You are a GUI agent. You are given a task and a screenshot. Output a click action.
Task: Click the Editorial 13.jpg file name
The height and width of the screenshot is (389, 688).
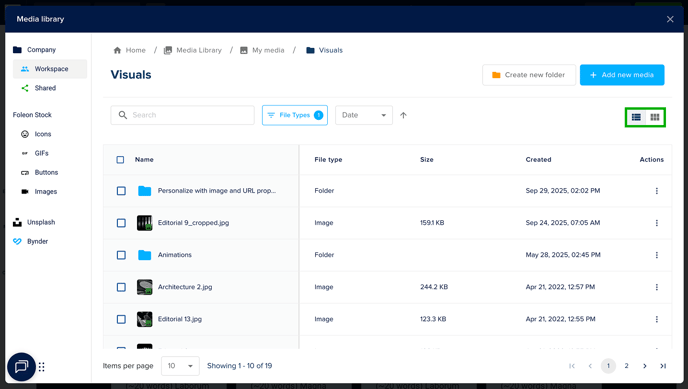(x=180, y=319)
